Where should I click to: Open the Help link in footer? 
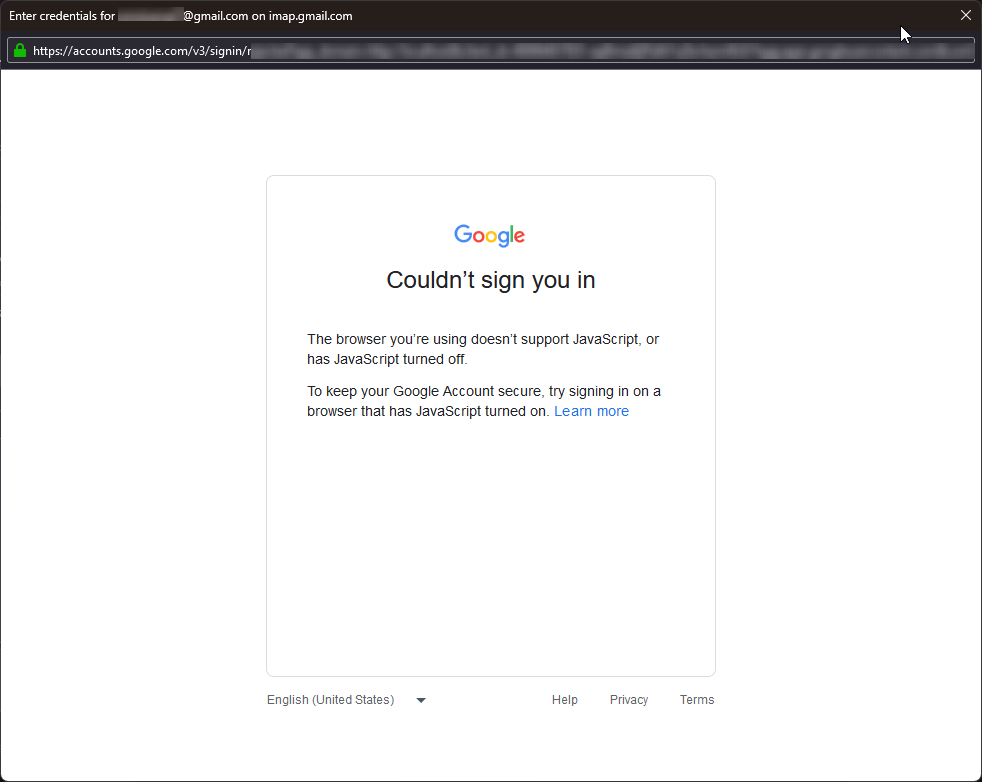pyautogui.click(x=564, y=700)
